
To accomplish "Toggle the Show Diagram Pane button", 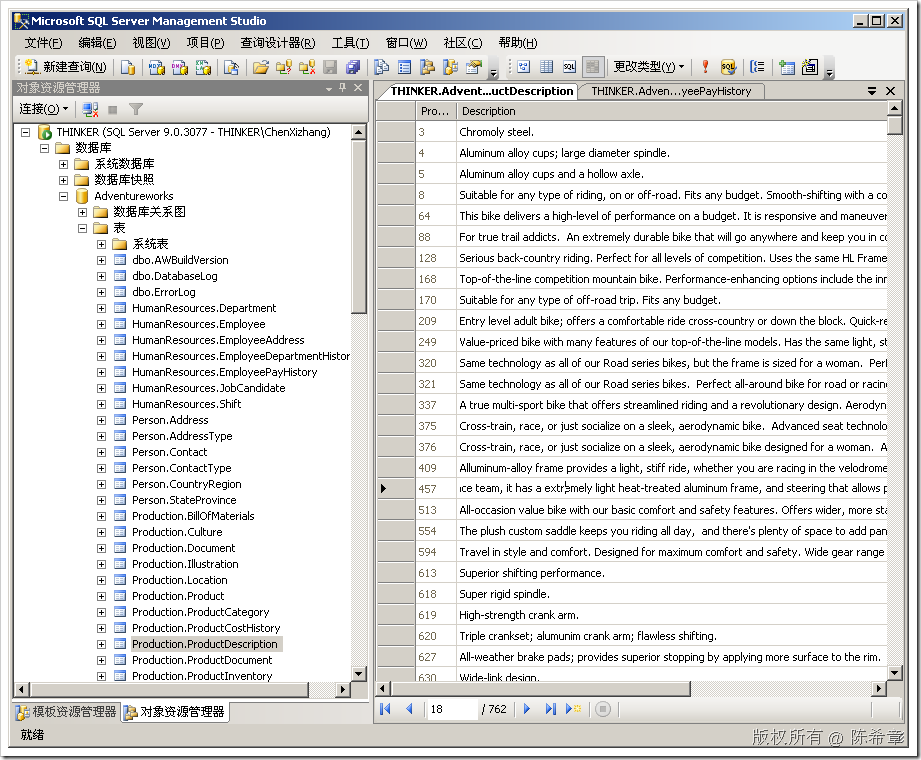I will (x=523, y=67).
